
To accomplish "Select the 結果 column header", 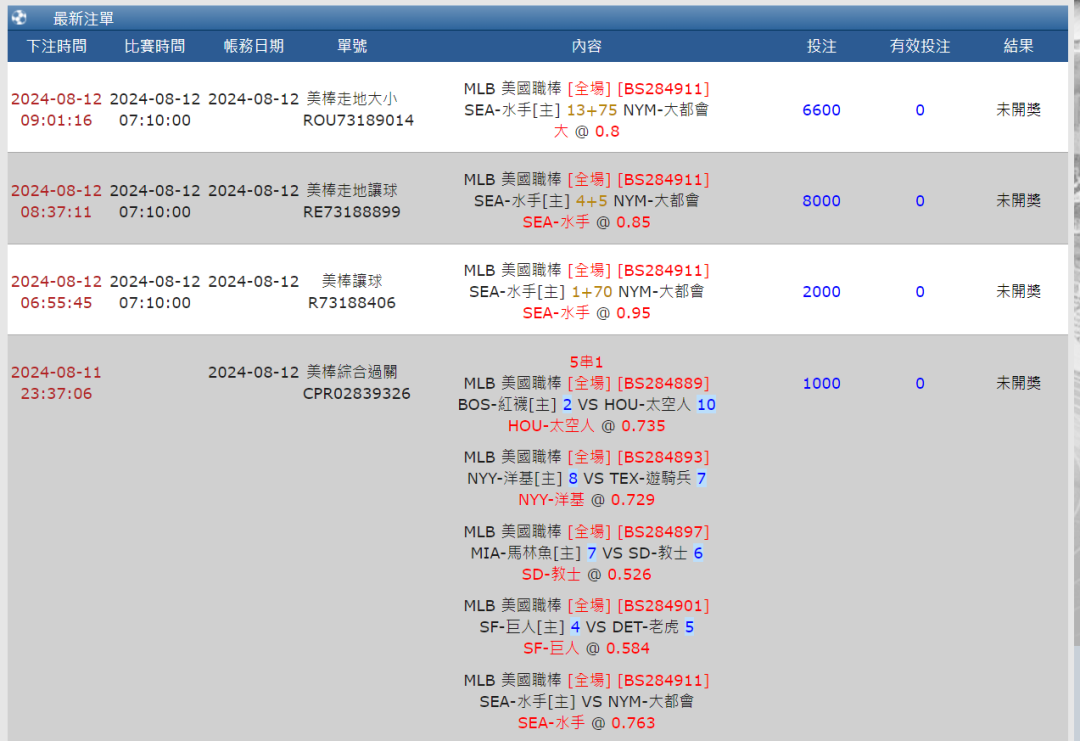I will click(1018, 46).
